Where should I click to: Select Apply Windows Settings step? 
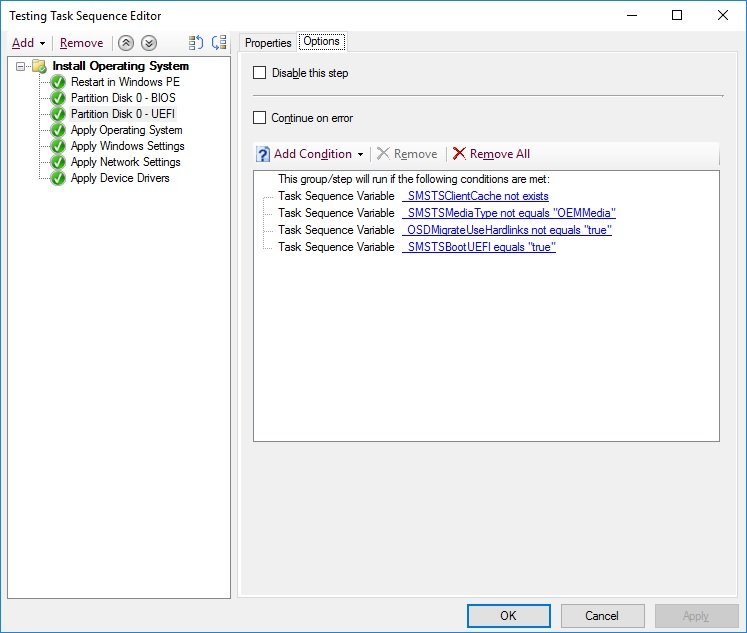pos(127,146)
